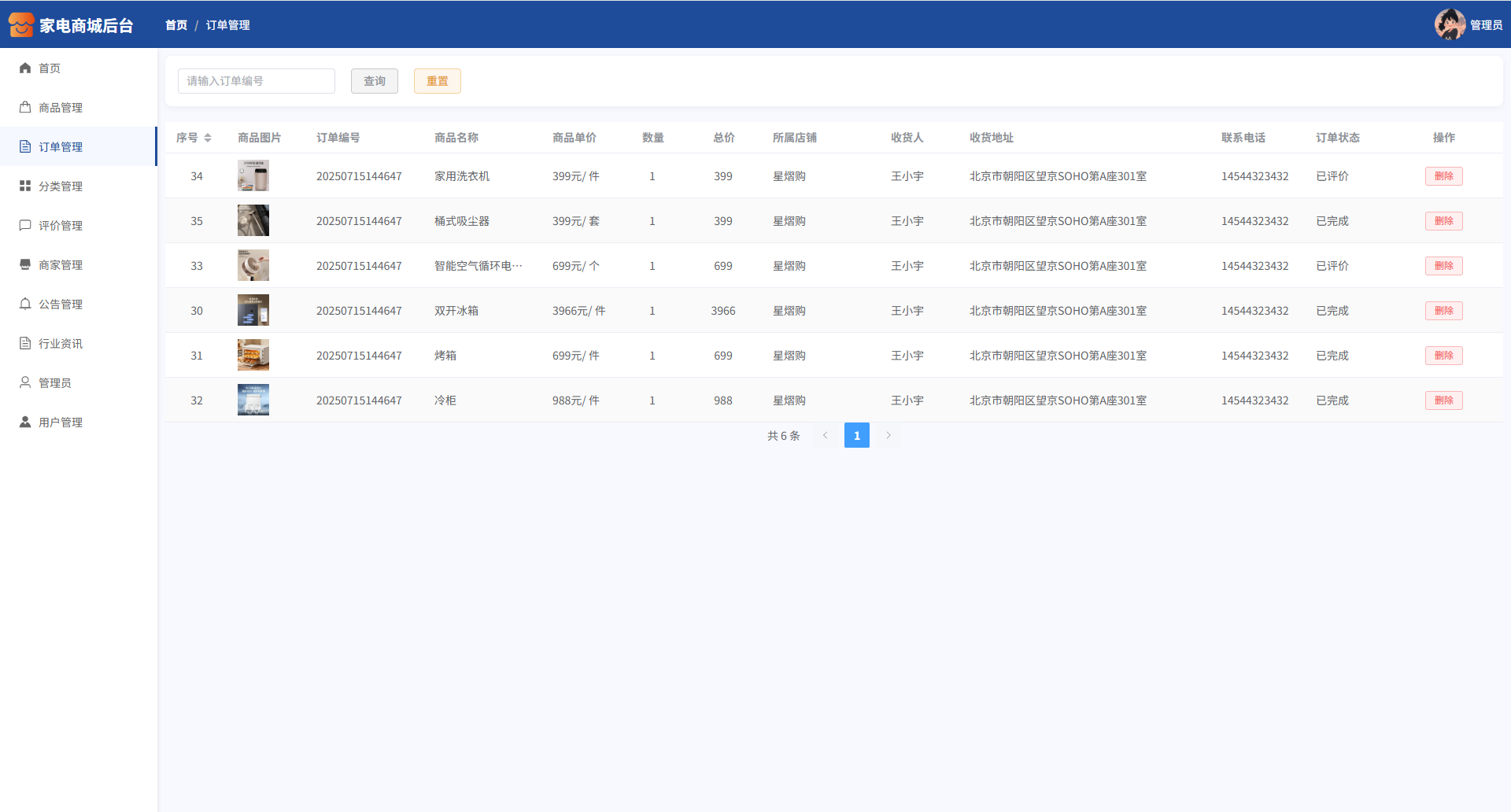Delete the 家用洗衣机 order row
This screenshot has width=1511, height=812.
click(1443, 176)
